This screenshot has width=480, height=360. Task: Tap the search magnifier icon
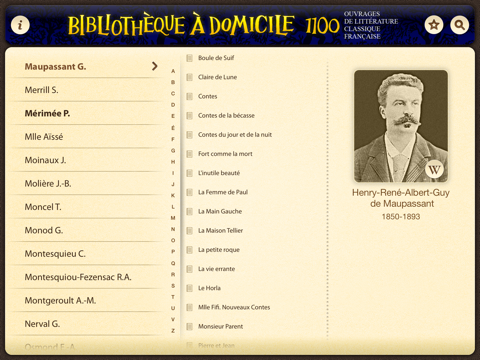click(x=460, y=25)
